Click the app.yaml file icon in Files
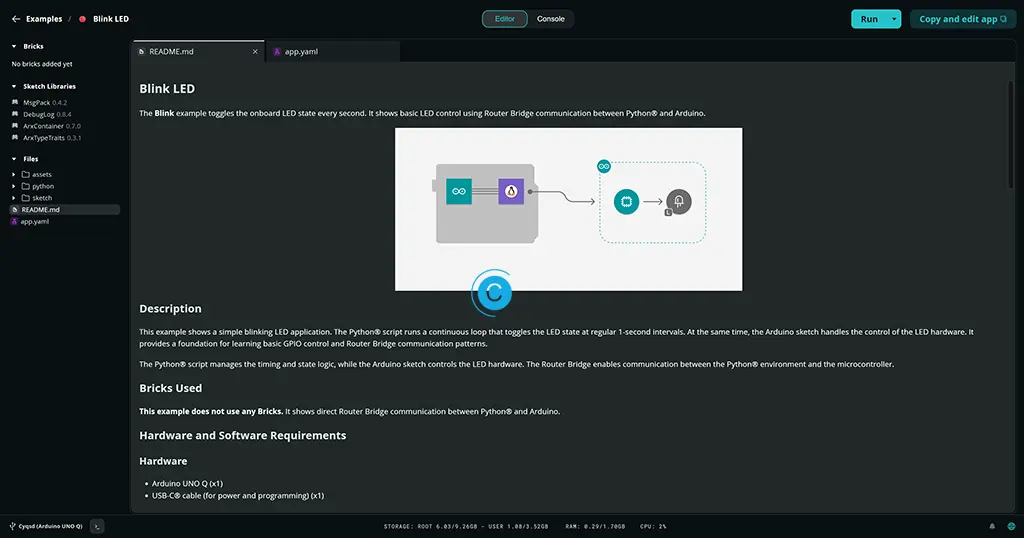This screenshot has width=1024, height=538. pos(14,222)
